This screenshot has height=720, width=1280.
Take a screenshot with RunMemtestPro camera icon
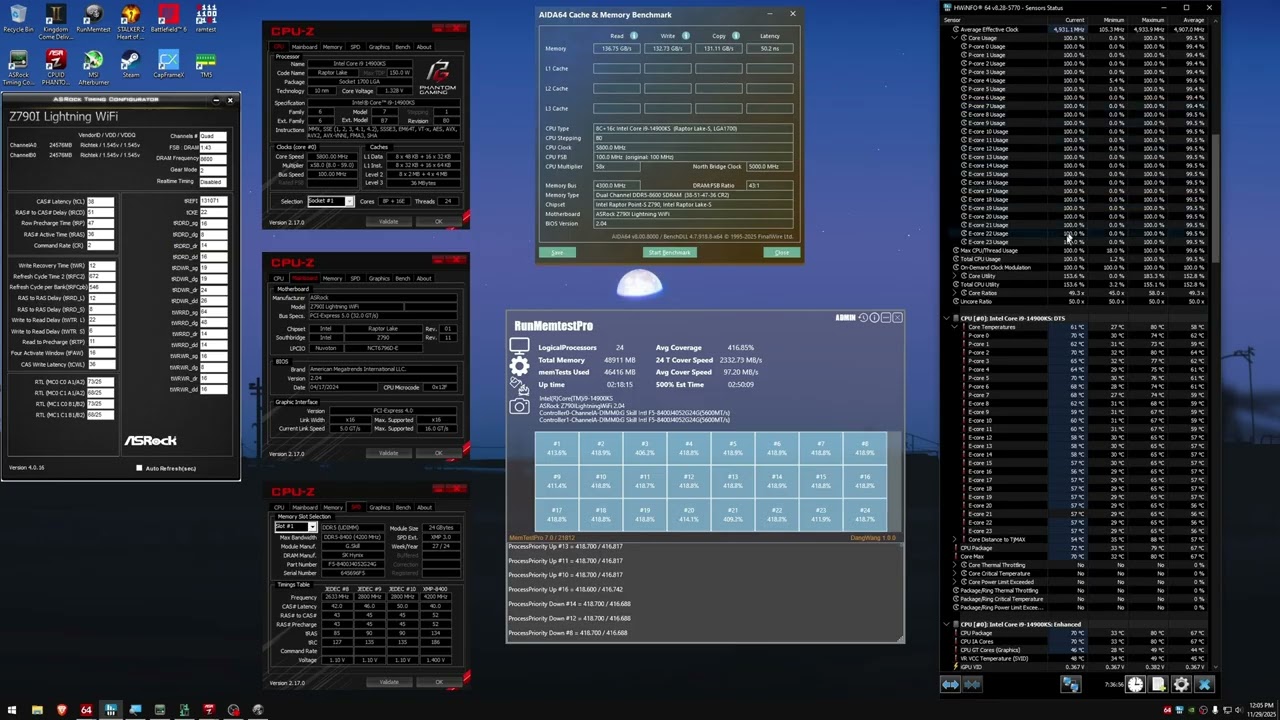pyautogui.click(x=519, y=406)
